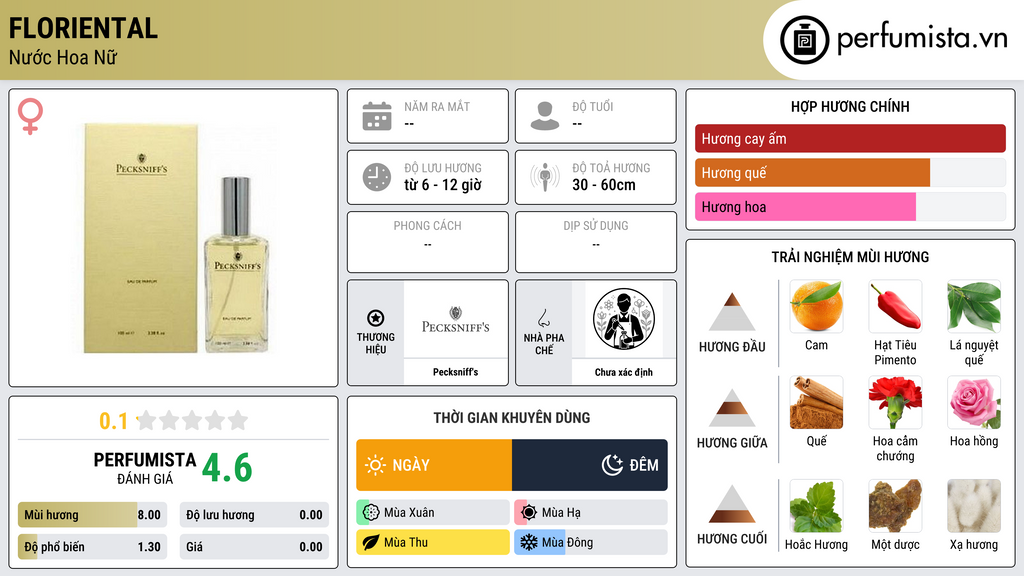Click the pink female gender symbol
This screenshot has width=1024, height=576.
(30, 116)
